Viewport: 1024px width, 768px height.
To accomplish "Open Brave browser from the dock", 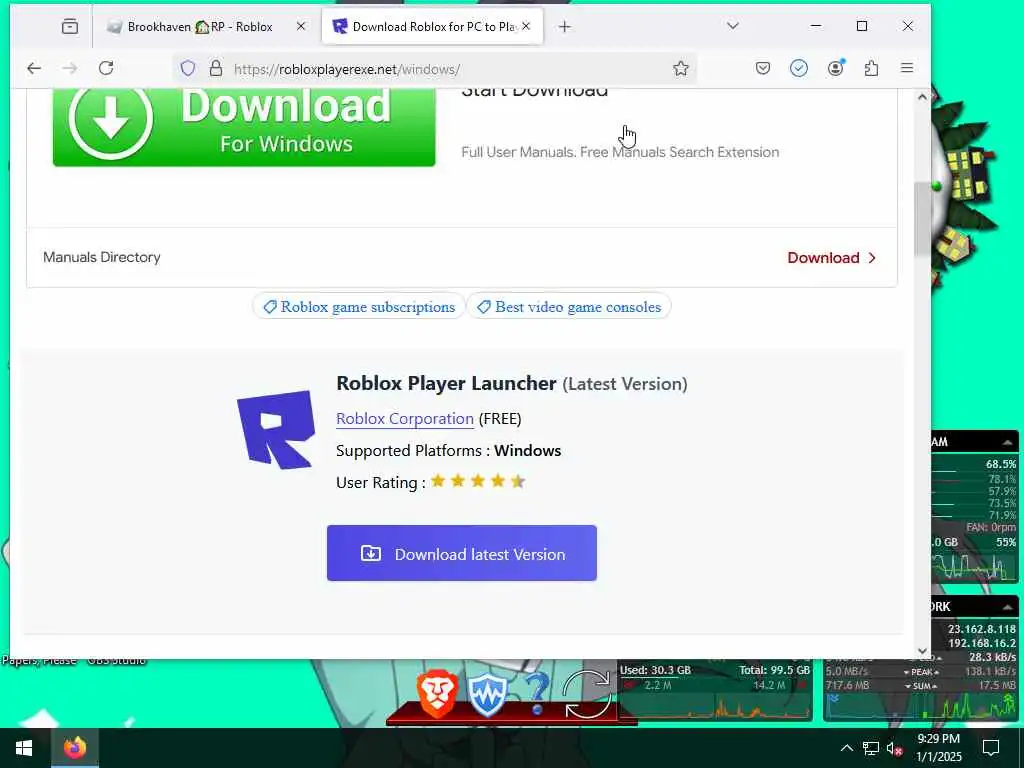I will click(437, 696).
